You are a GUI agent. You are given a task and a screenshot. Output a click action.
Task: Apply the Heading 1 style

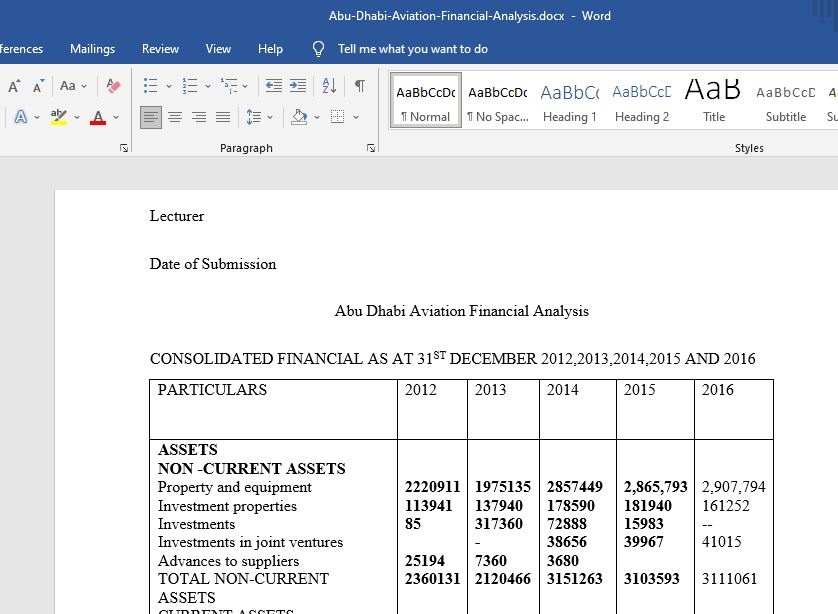570,100
